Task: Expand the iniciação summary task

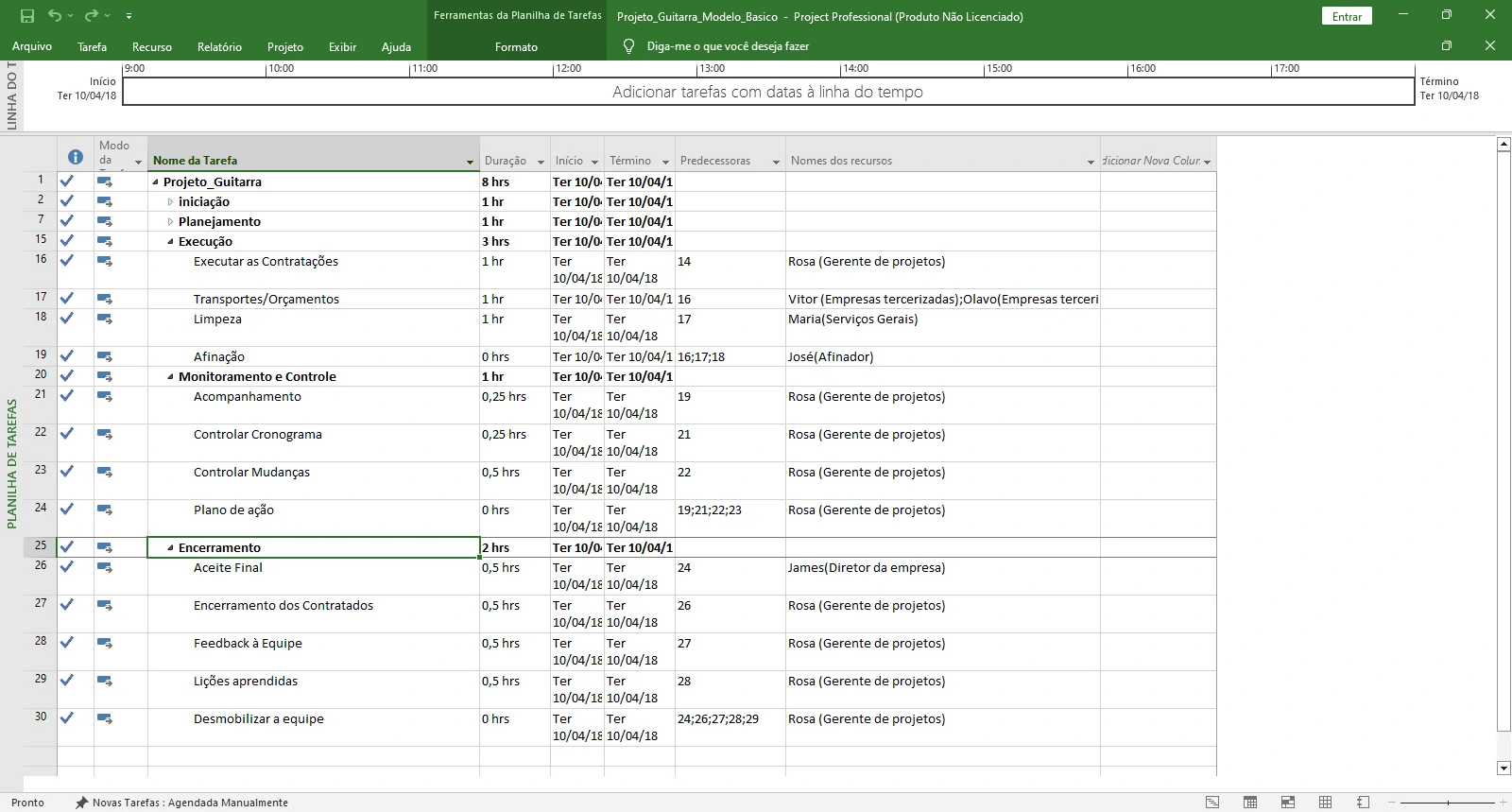Action: 170,202
